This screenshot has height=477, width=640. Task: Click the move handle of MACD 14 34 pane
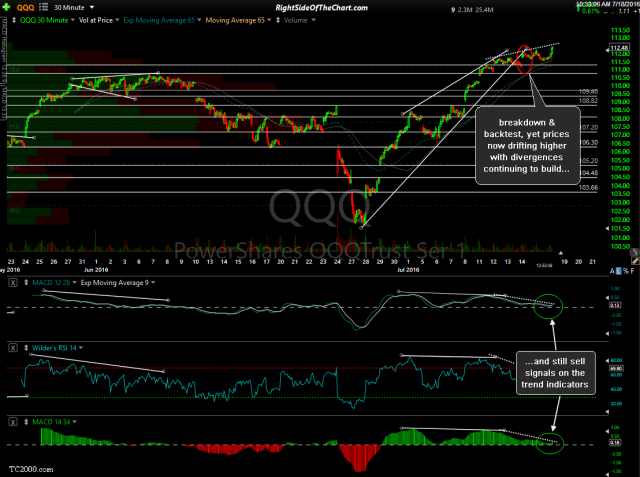coord(26,422)
